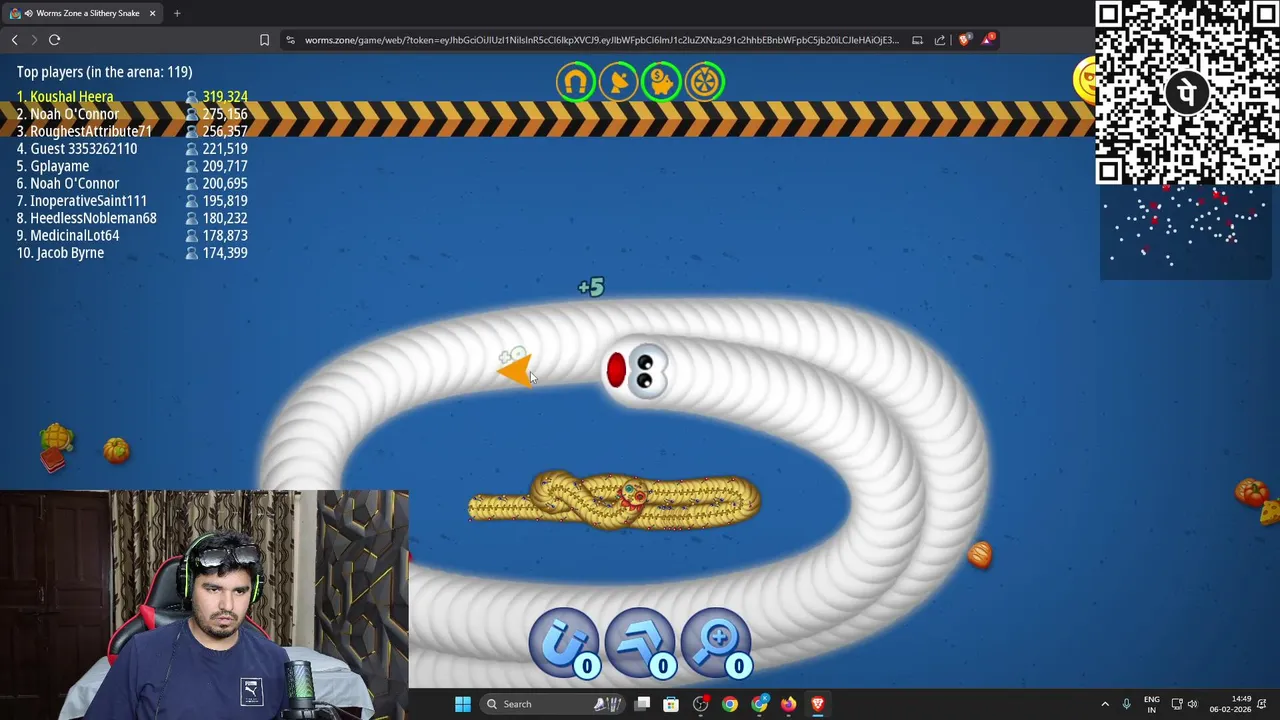This screenshot has height=720, width=1280.
Task: Click the worms.zone address bar
Action: point(601,40)
